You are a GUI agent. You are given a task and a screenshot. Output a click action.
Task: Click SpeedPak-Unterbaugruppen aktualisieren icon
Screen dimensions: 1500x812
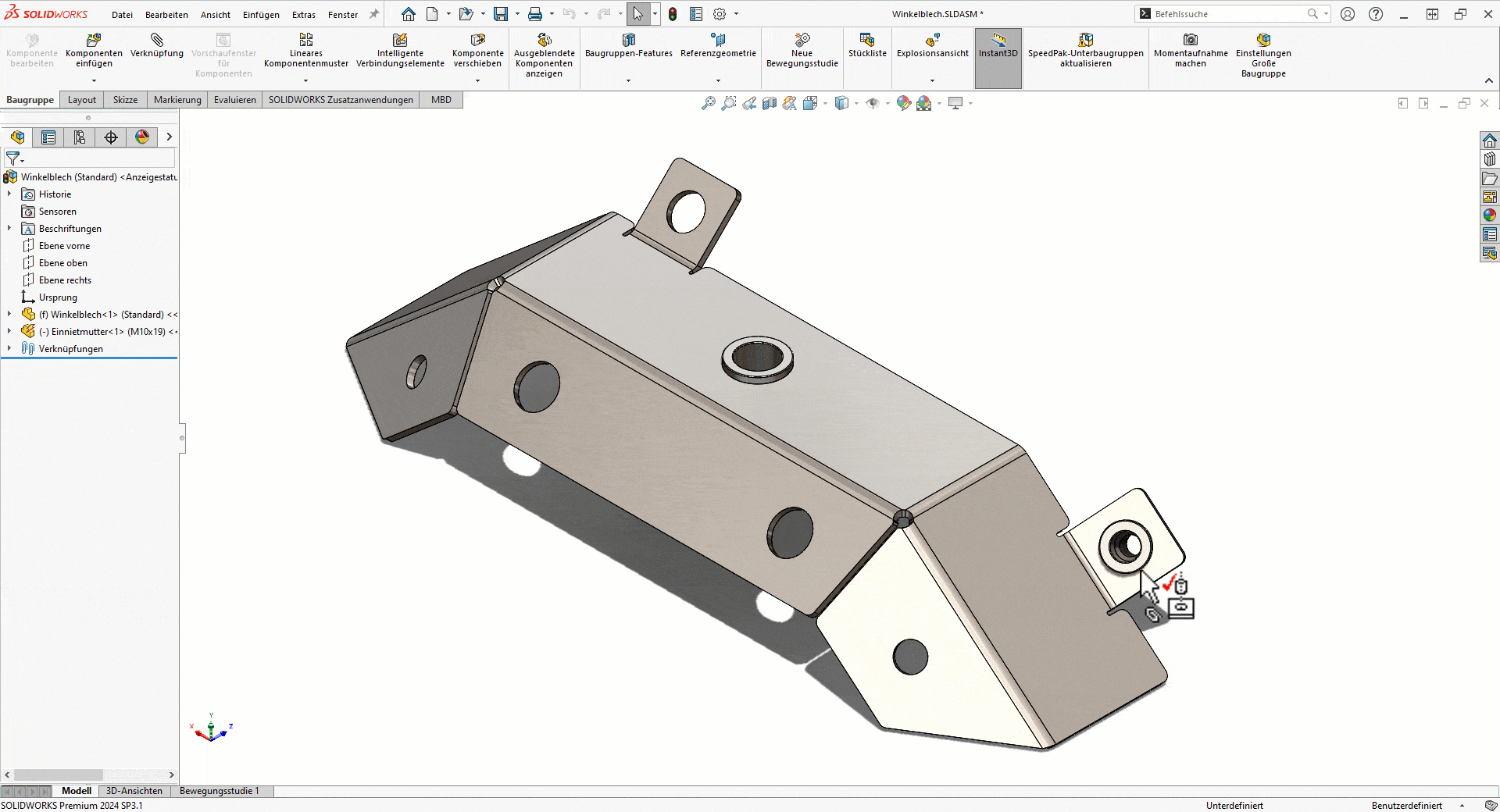[x=1085, y=41]
